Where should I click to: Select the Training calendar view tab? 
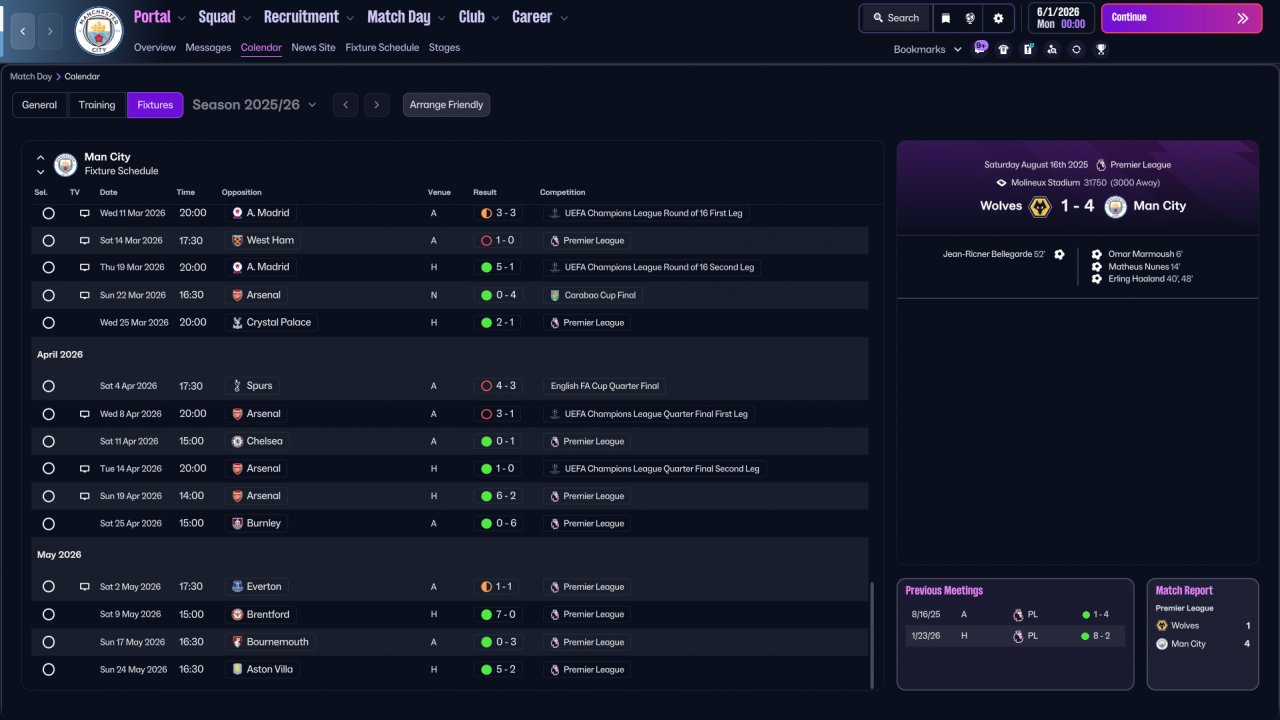pos(97,105)
